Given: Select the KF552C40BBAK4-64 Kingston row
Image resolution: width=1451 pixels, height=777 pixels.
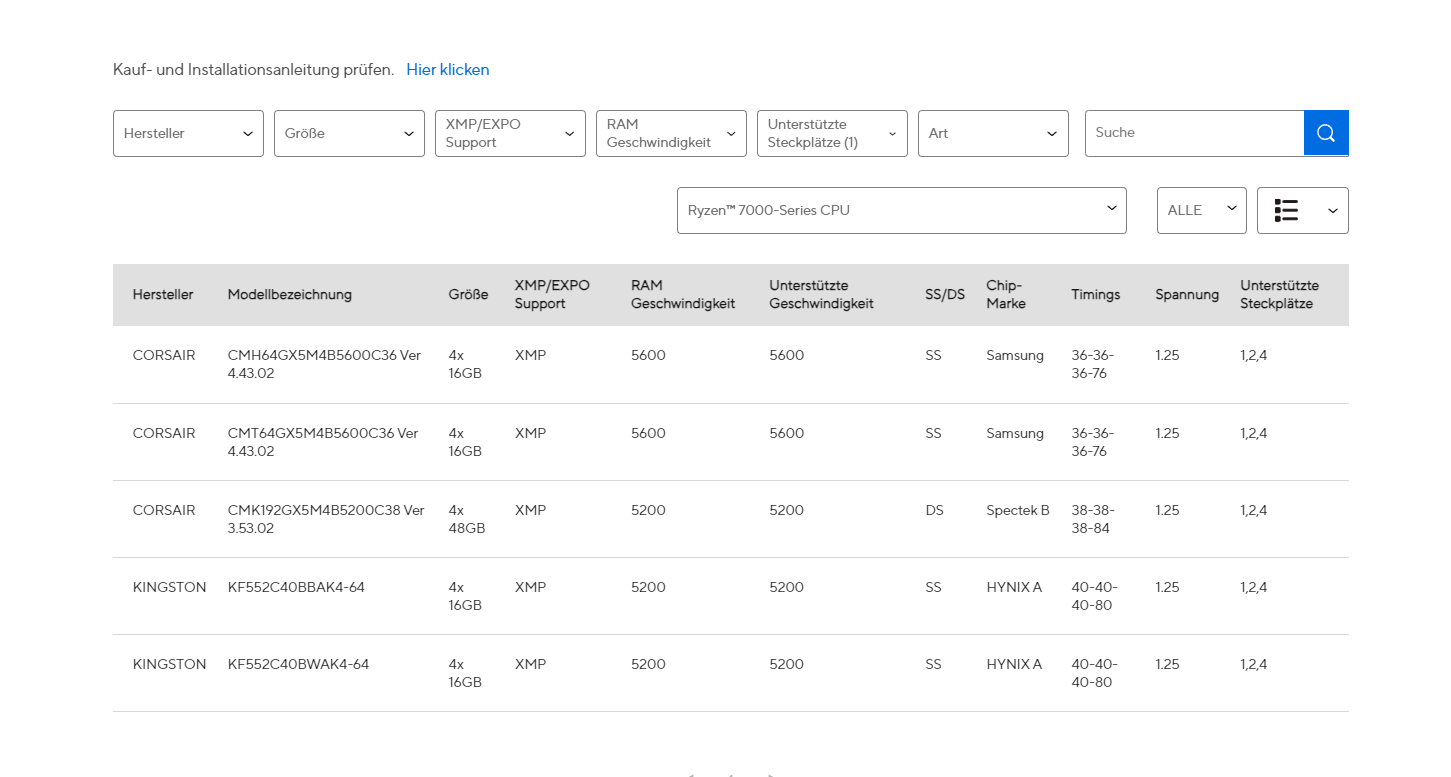Looking at the screenshot, I should click(296, 588).
